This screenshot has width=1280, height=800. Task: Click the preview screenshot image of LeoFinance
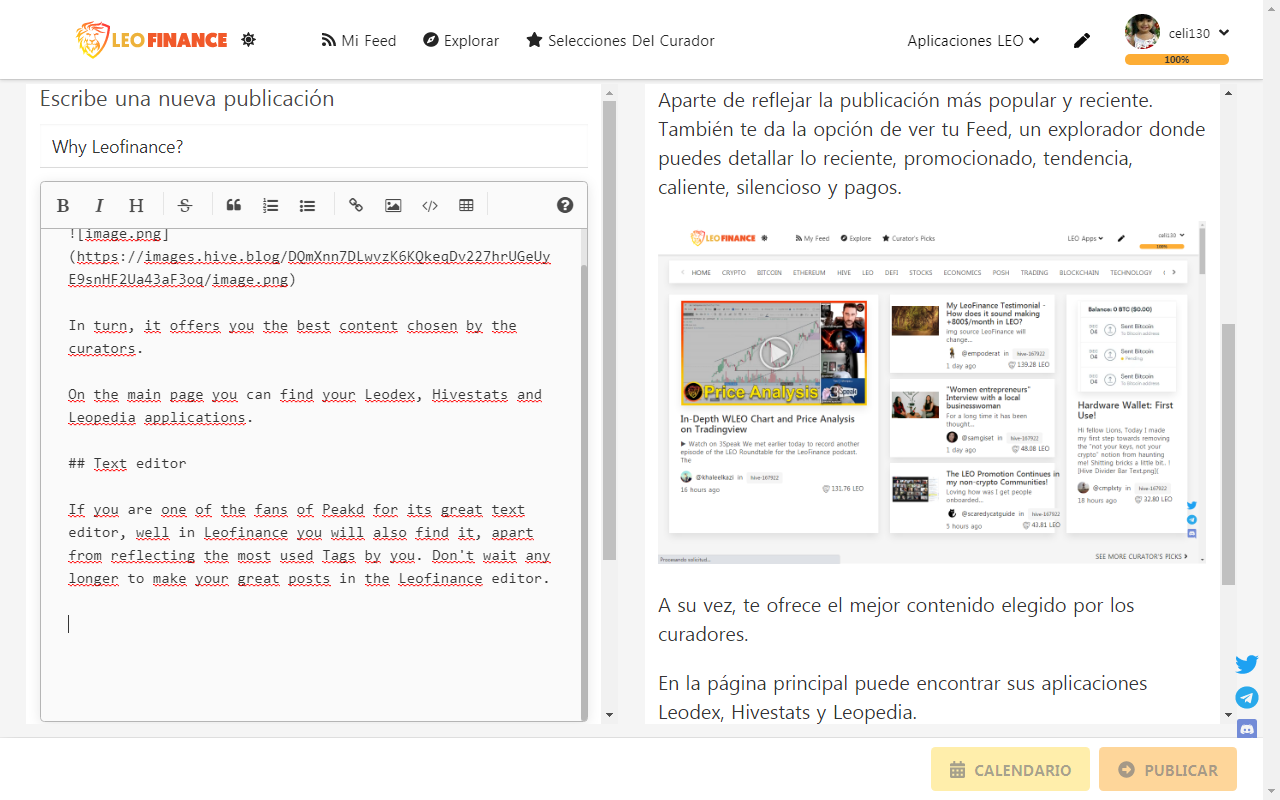tap(932, 392)
